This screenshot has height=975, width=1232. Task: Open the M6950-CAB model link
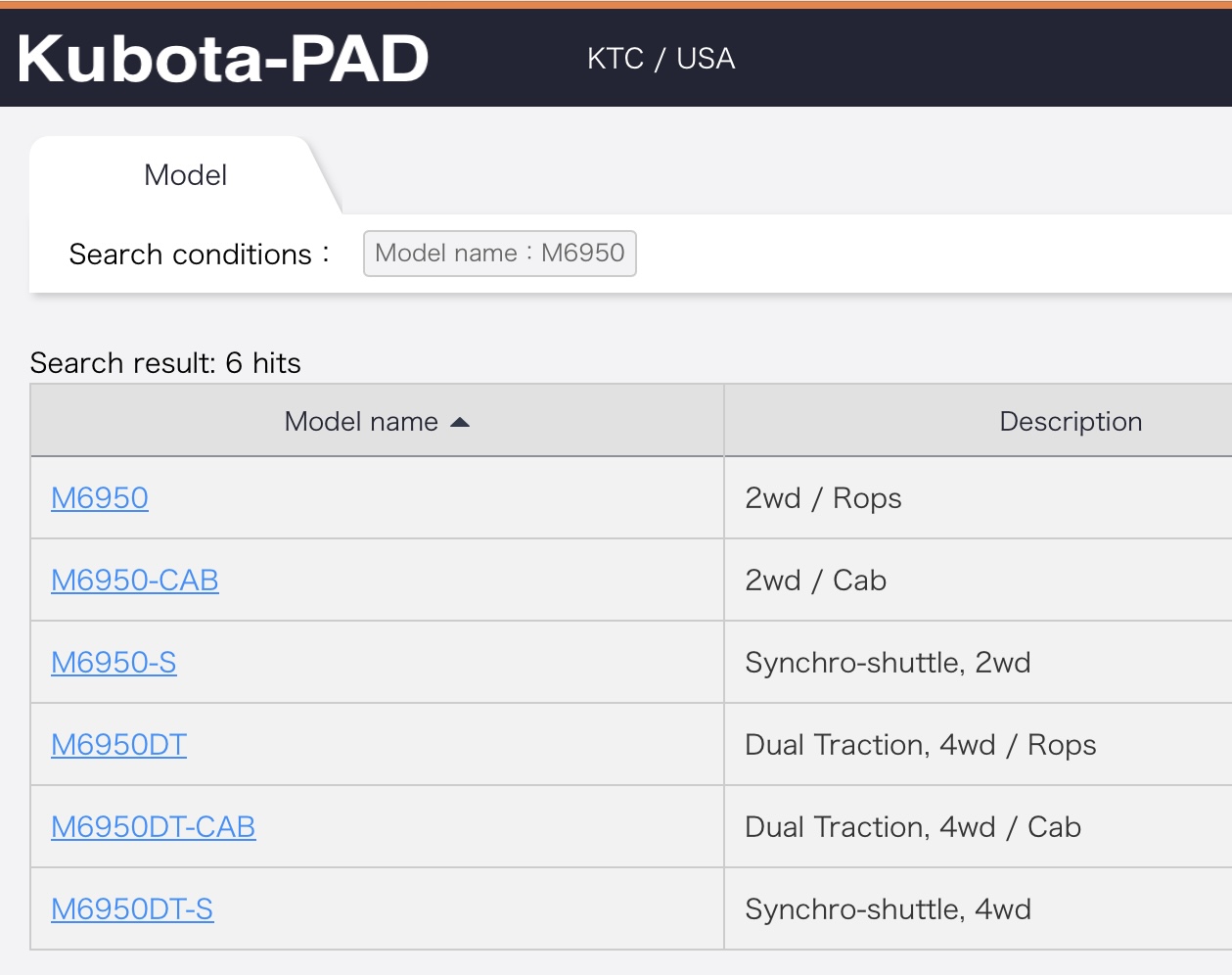point(135,580)
